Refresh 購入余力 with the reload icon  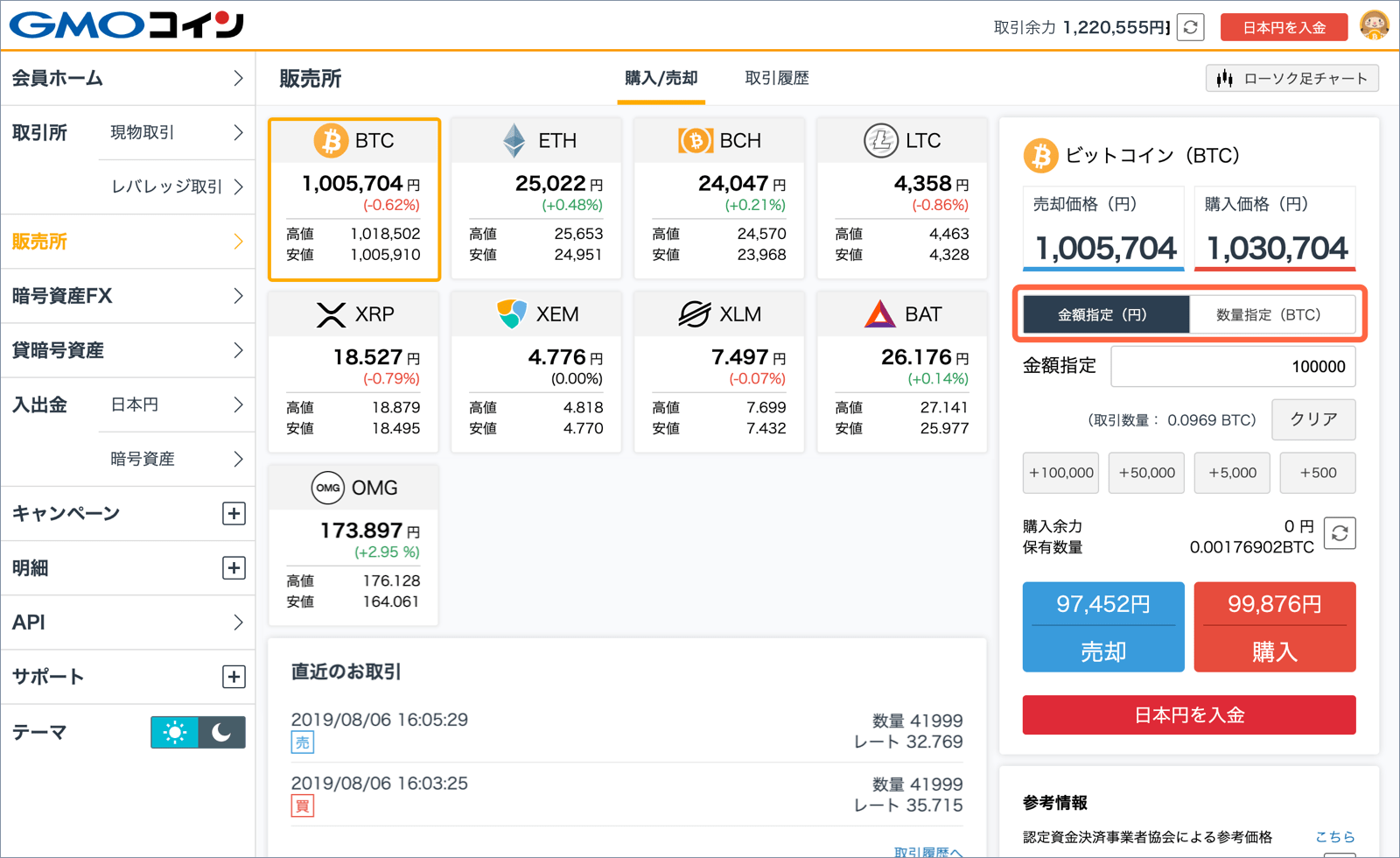(x=1340, y=533)
